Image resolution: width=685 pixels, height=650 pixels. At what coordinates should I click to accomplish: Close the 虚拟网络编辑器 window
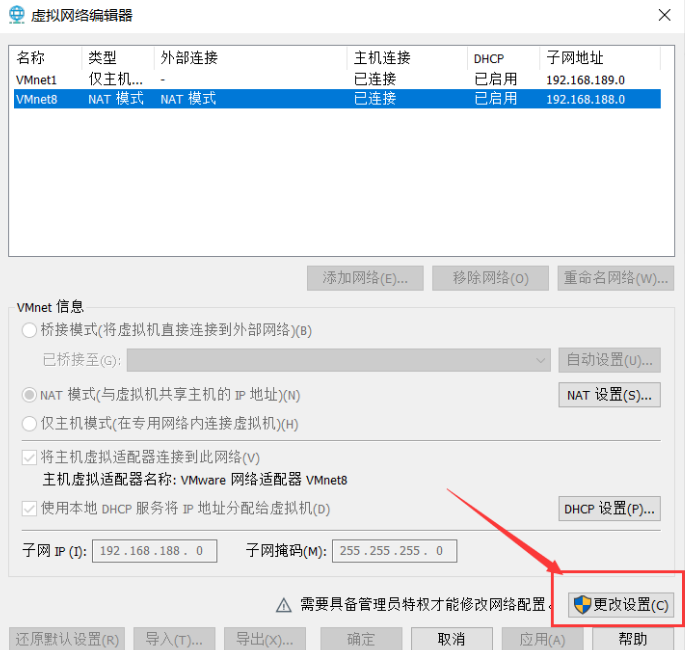point(664,15)
